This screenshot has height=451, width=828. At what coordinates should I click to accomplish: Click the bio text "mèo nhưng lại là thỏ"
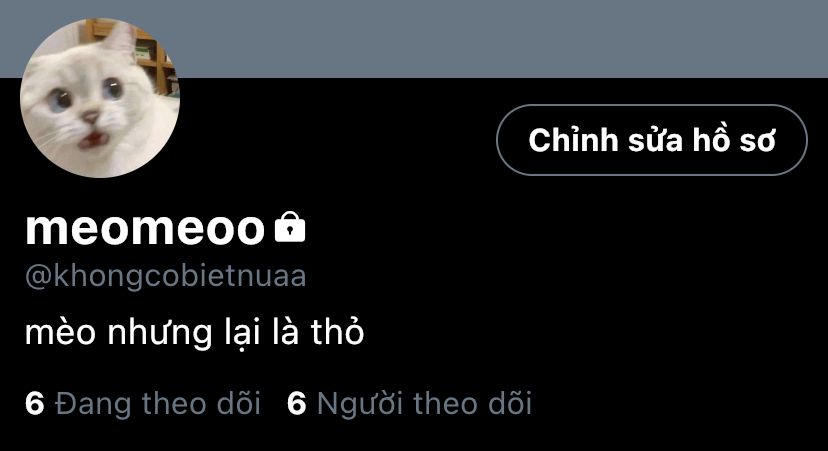(x=195, y=333)
